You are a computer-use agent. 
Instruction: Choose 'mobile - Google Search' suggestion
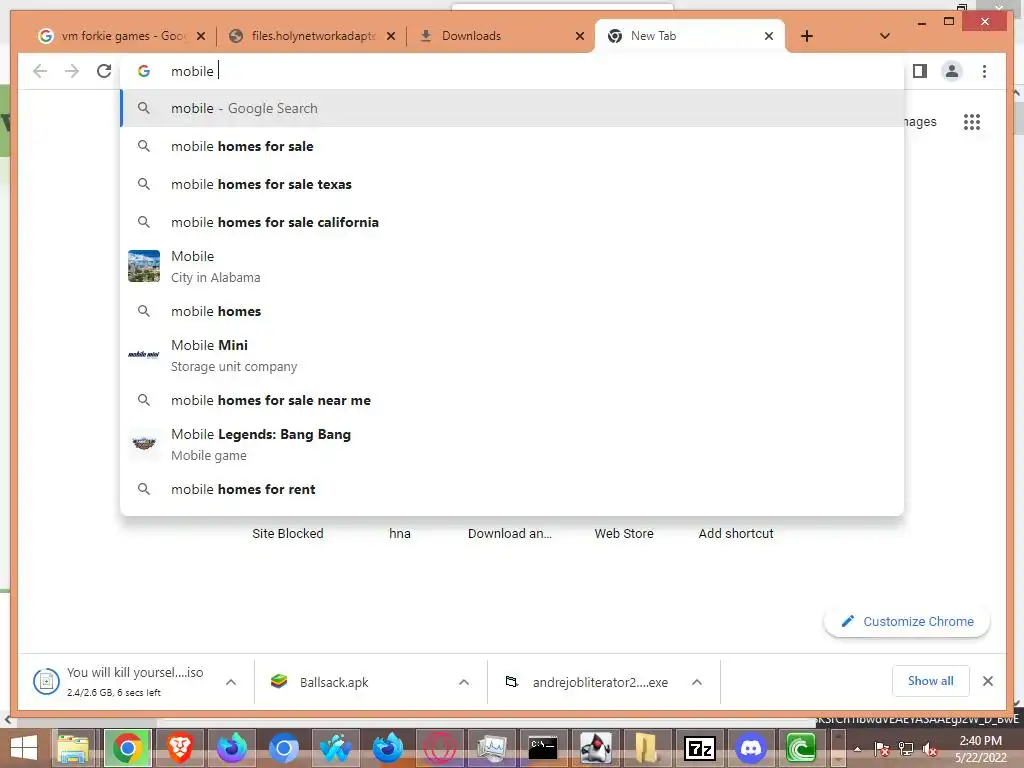[513, 108]
